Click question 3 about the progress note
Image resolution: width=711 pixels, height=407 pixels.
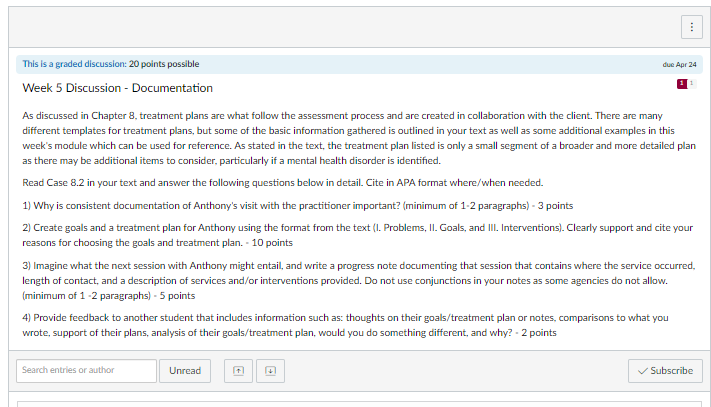[x=359, y=281]
